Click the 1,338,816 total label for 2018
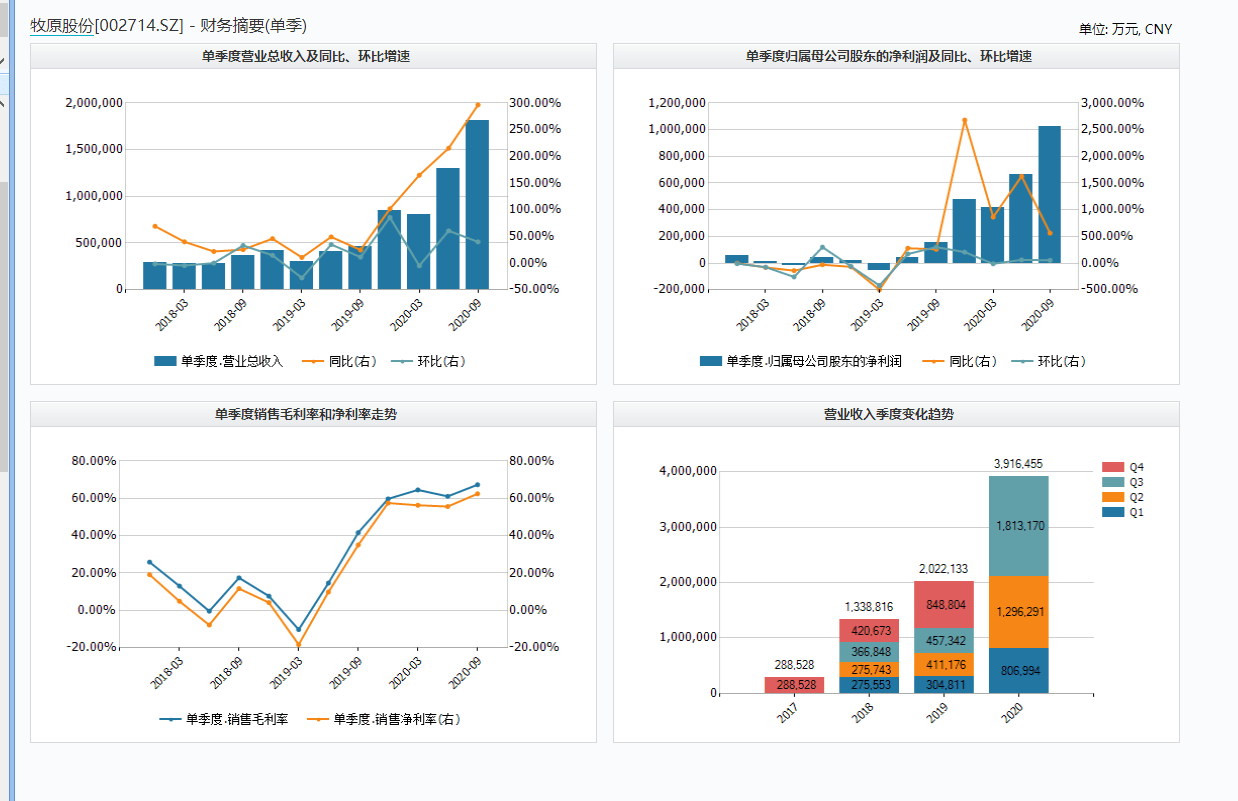The image size is (1238, 801). tap(868, 607)
